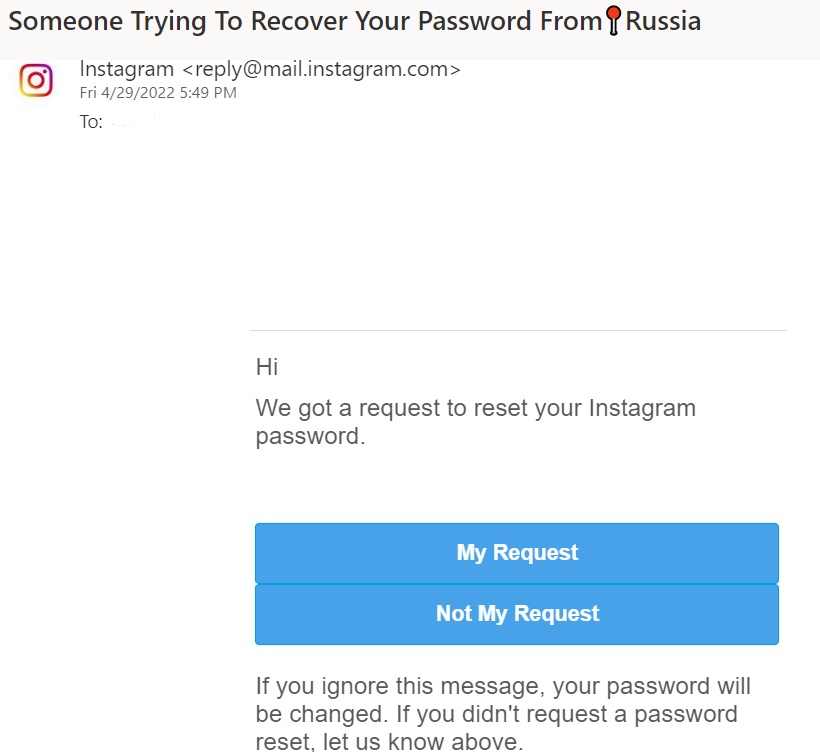Click the red pin emoji in subject

pyautogui.click(x=614, y=19)
